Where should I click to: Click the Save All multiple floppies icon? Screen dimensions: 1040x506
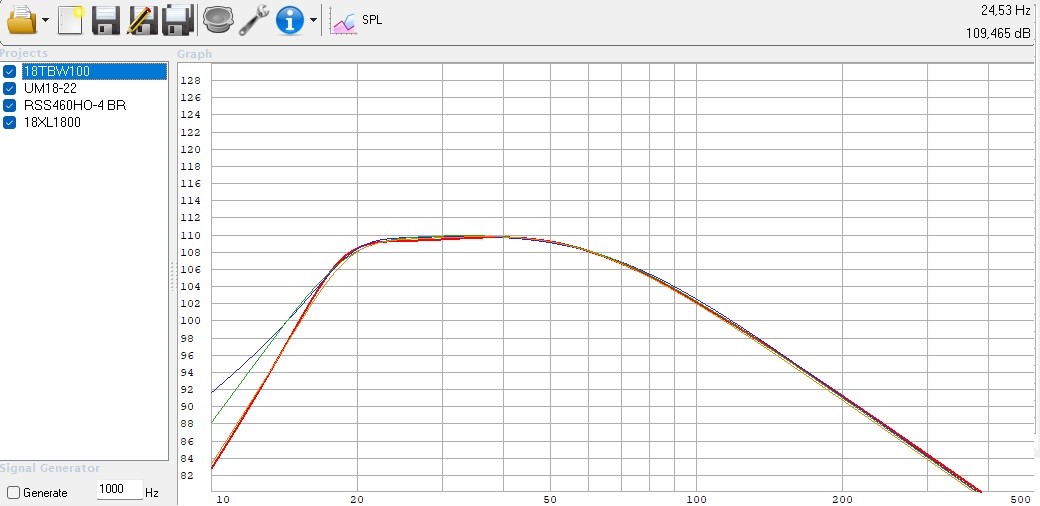tap(178, 19)
